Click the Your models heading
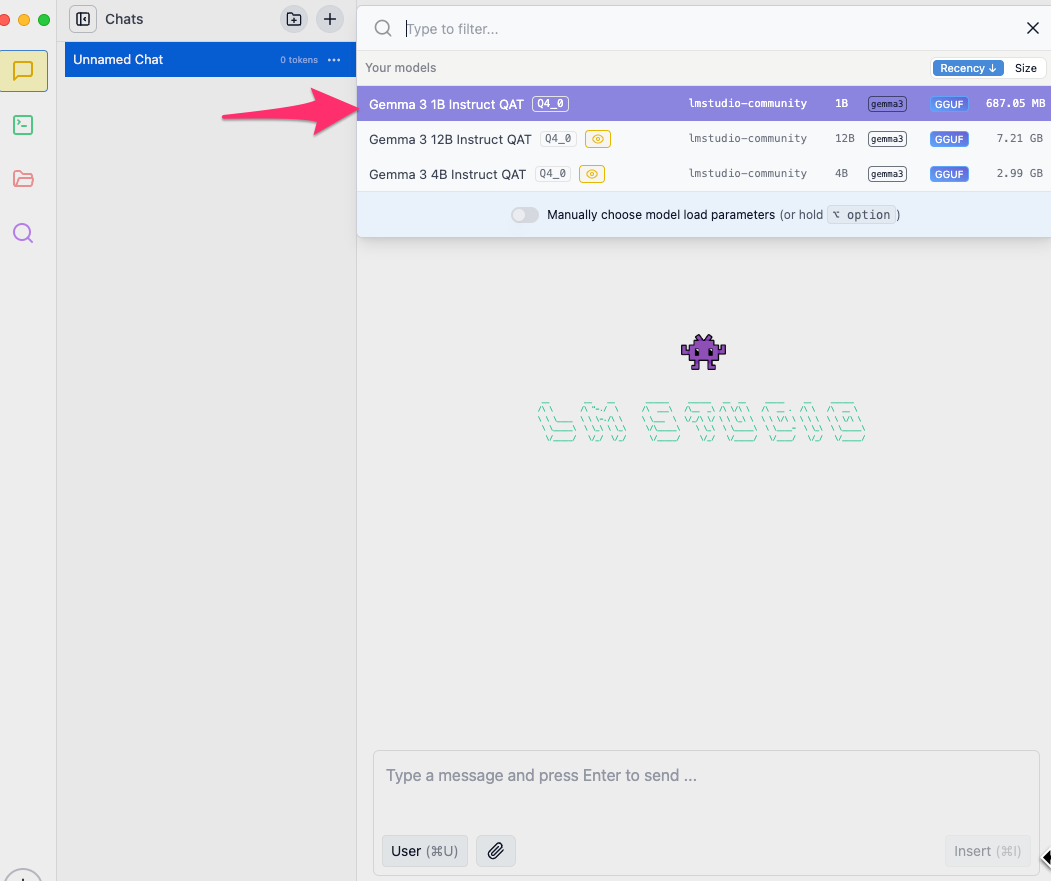1051x881 pixels. point(401,68)
